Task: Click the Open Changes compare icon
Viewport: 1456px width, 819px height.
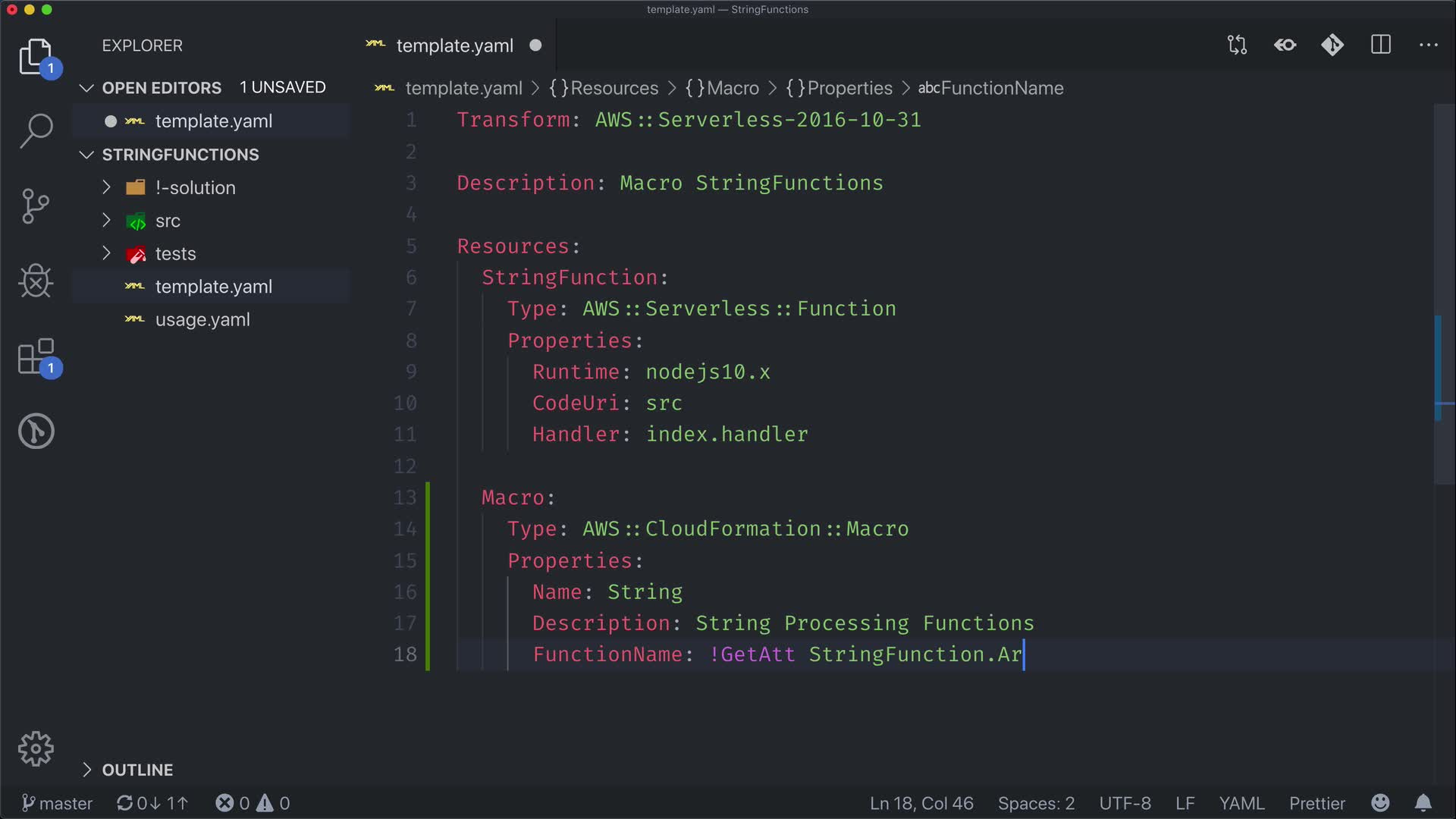Action: tap(1237, 45)
